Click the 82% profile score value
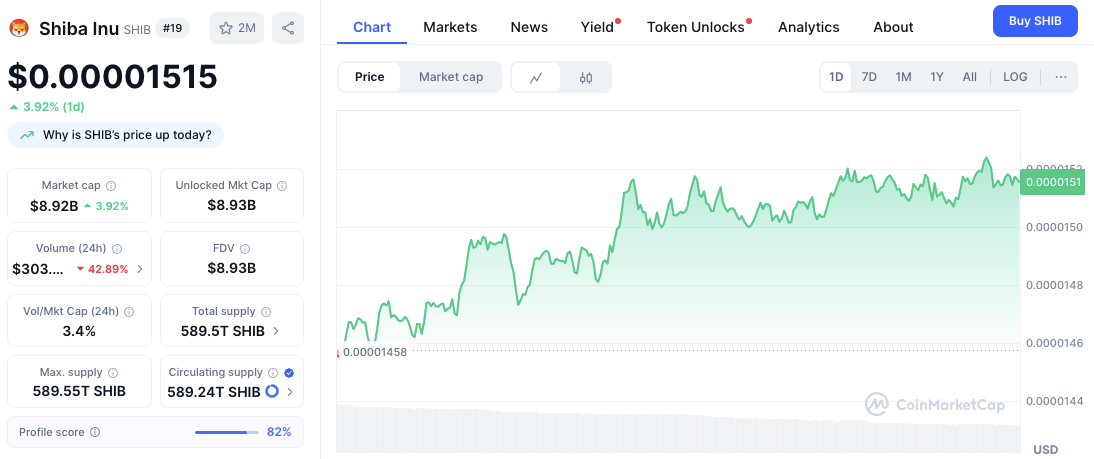The image size is (1094, 459). click(279, 432)
